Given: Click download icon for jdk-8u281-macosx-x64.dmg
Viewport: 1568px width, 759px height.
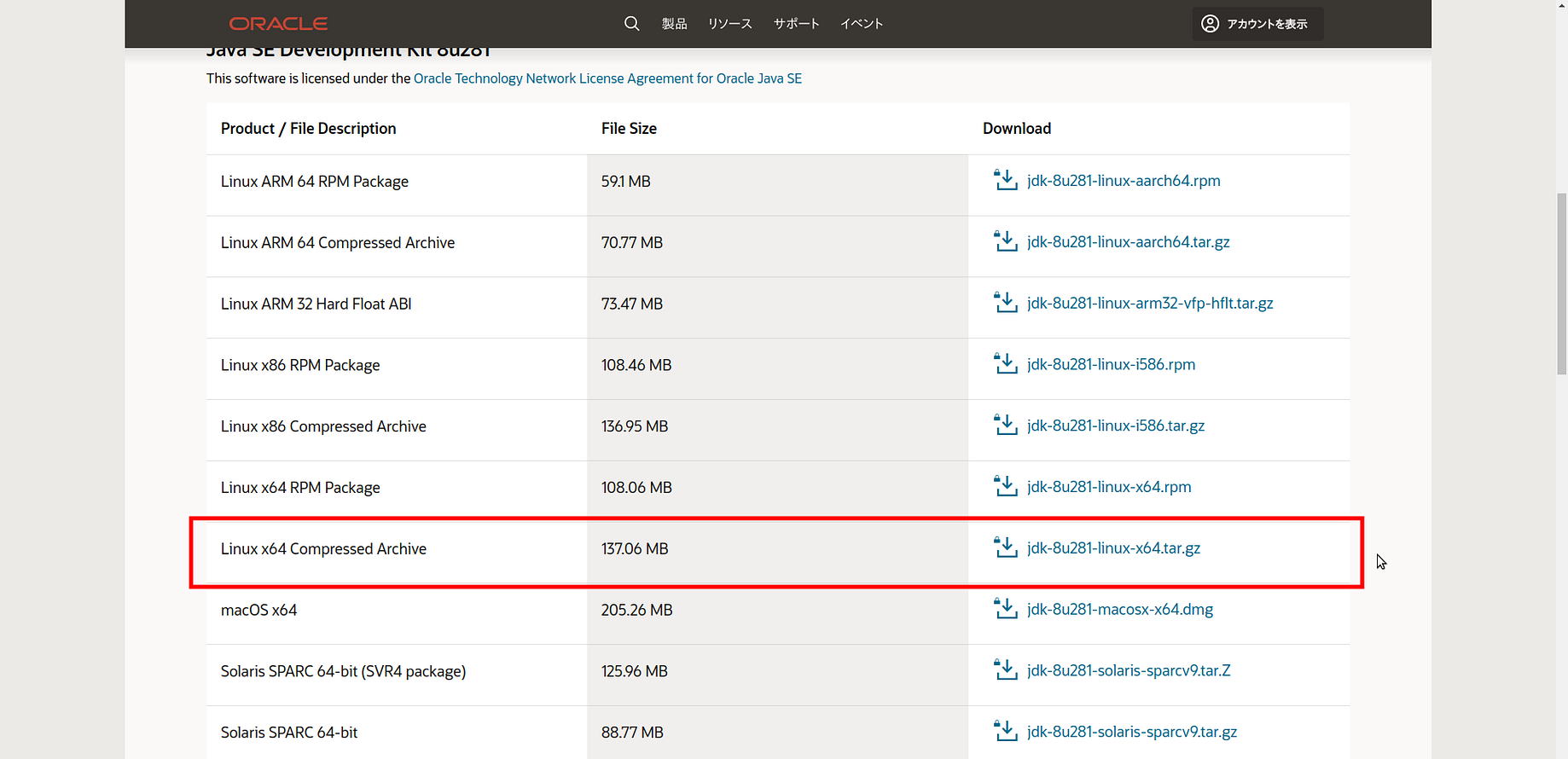Looking at the screenshot, I should coord(1006,610).
